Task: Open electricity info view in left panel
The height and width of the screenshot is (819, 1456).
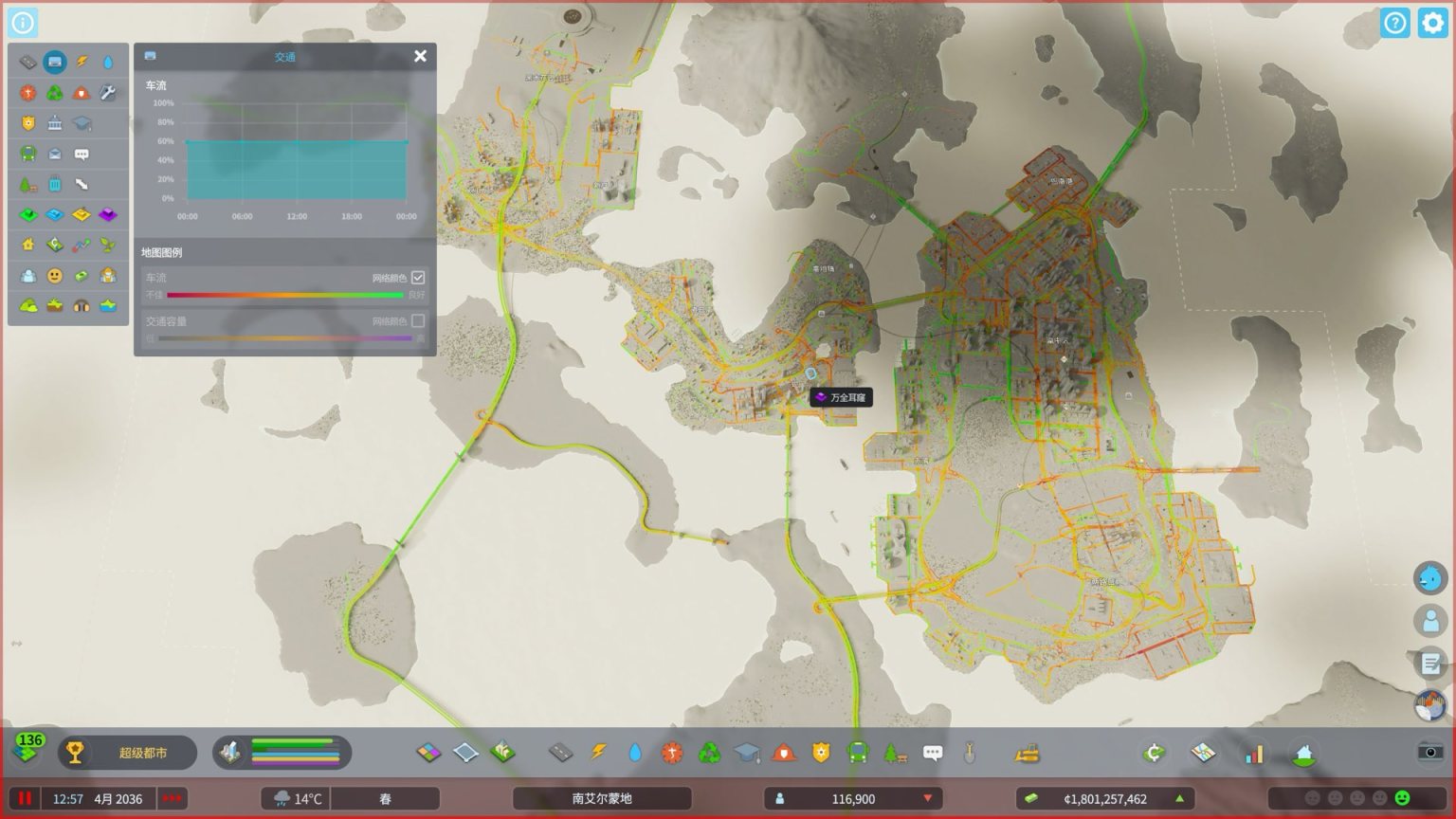Action: click(82, 63)
